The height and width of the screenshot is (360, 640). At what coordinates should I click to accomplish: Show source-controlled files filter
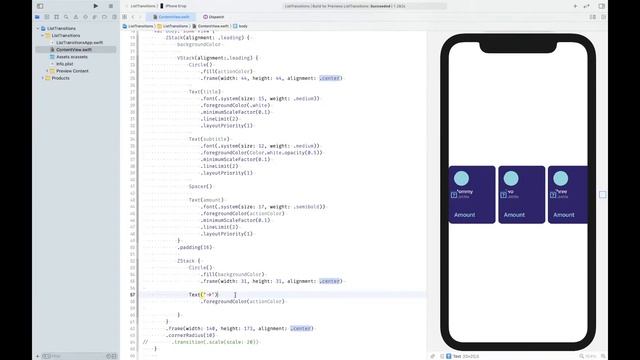pos(114,356)
